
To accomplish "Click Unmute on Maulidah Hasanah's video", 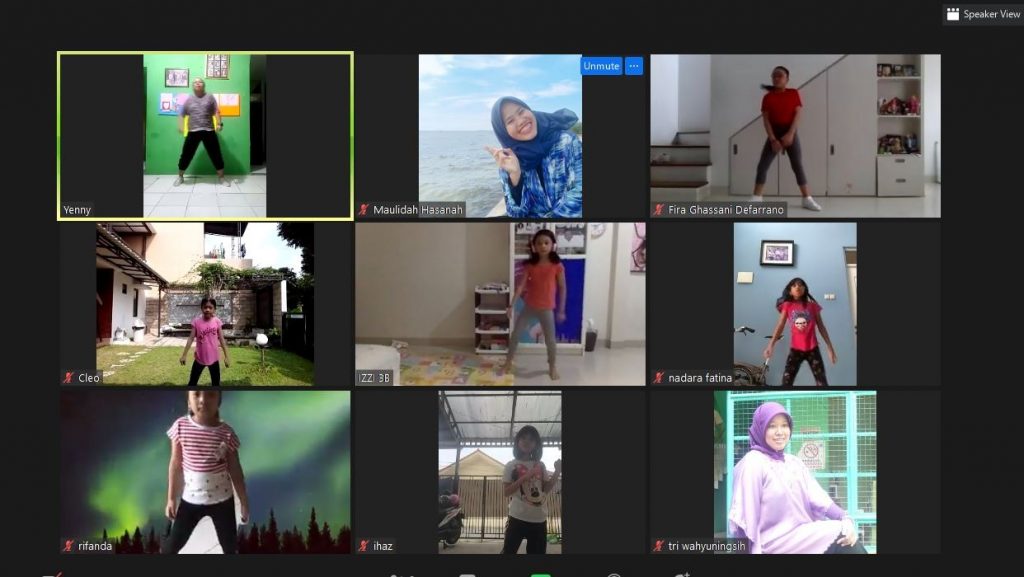I will pyautogui.click(x=601, y=66).
